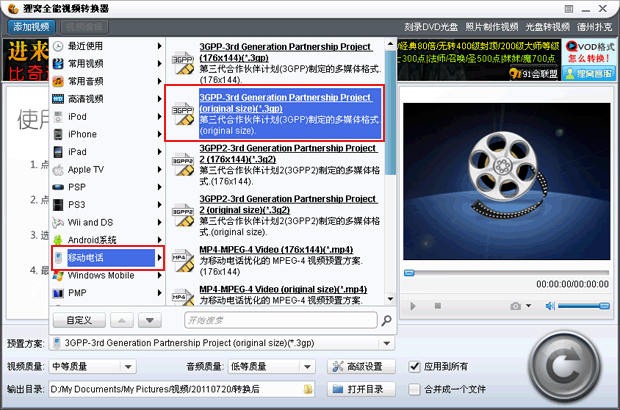Viewport: 620px width, 410px height.
Task: Open 最近使用 category
Action: [x=107, y=46]
